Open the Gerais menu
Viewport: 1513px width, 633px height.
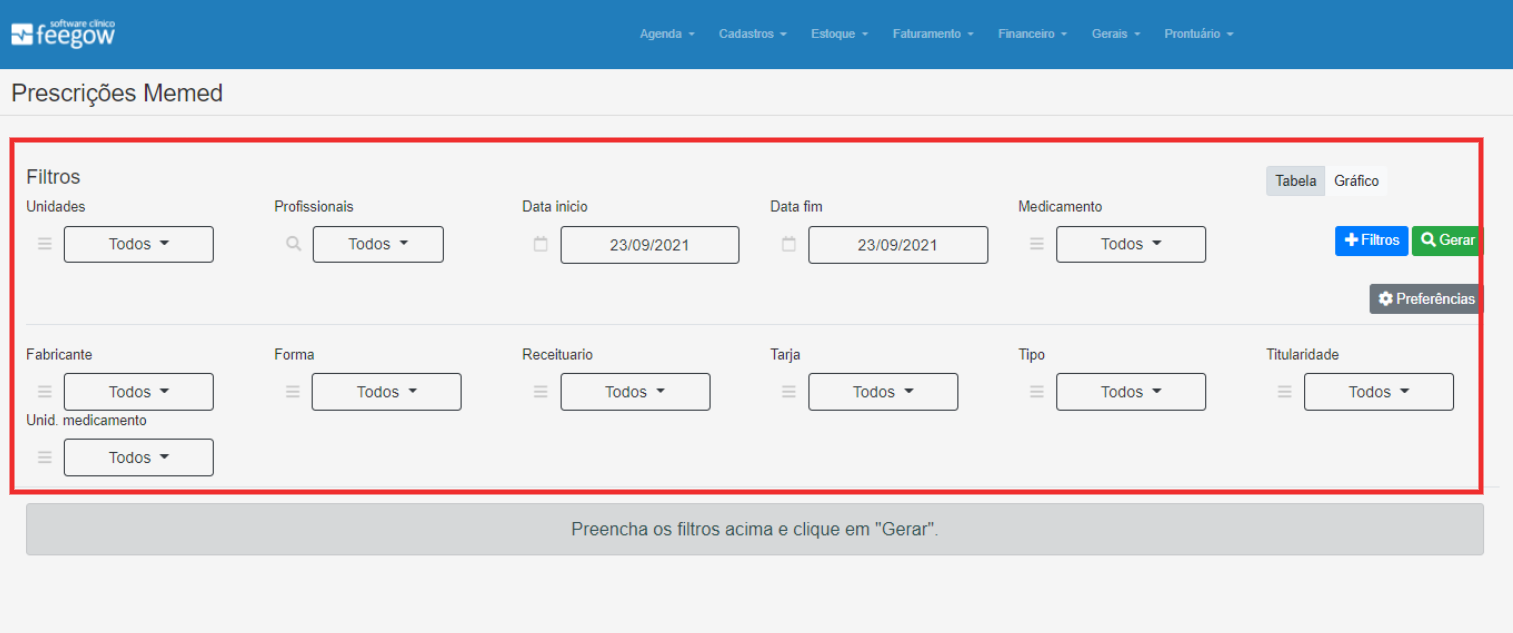click(1115, 34)
